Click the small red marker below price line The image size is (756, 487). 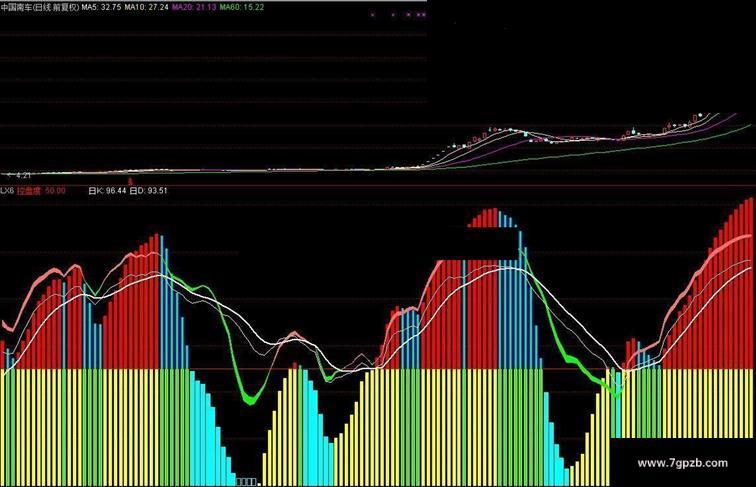(130, 181)
